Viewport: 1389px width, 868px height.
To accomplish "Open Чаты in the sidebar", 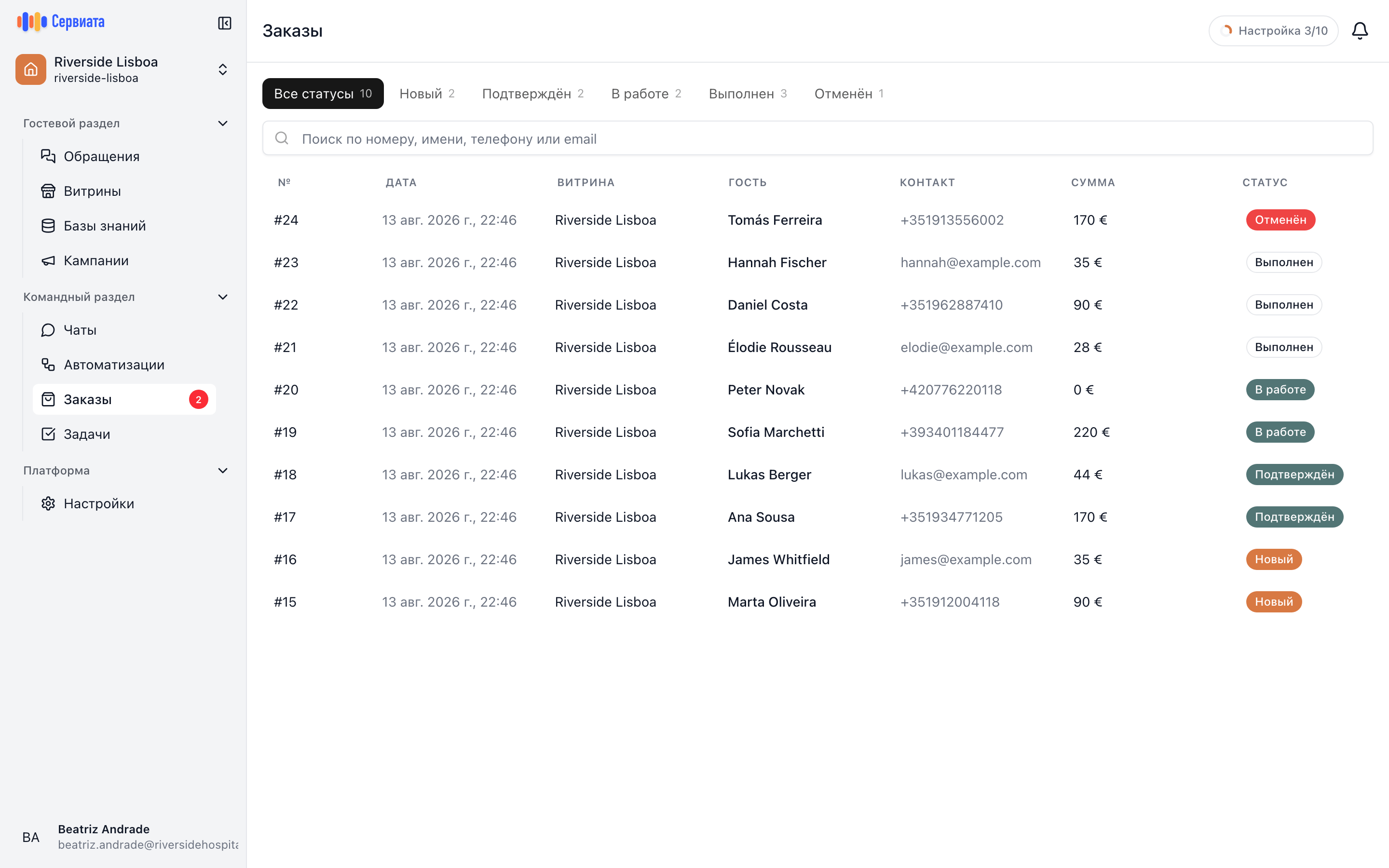I will pyautogui.click(x=124, y=330).
